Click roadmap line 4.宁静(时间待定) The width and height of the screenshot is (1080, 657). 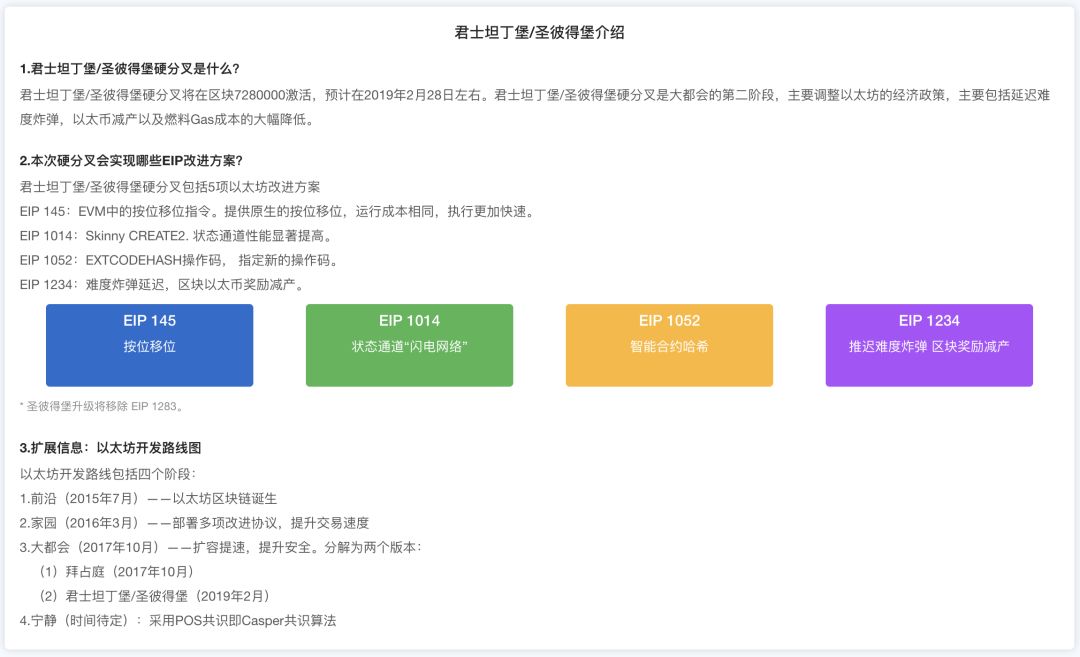click(x=178, y=620)
